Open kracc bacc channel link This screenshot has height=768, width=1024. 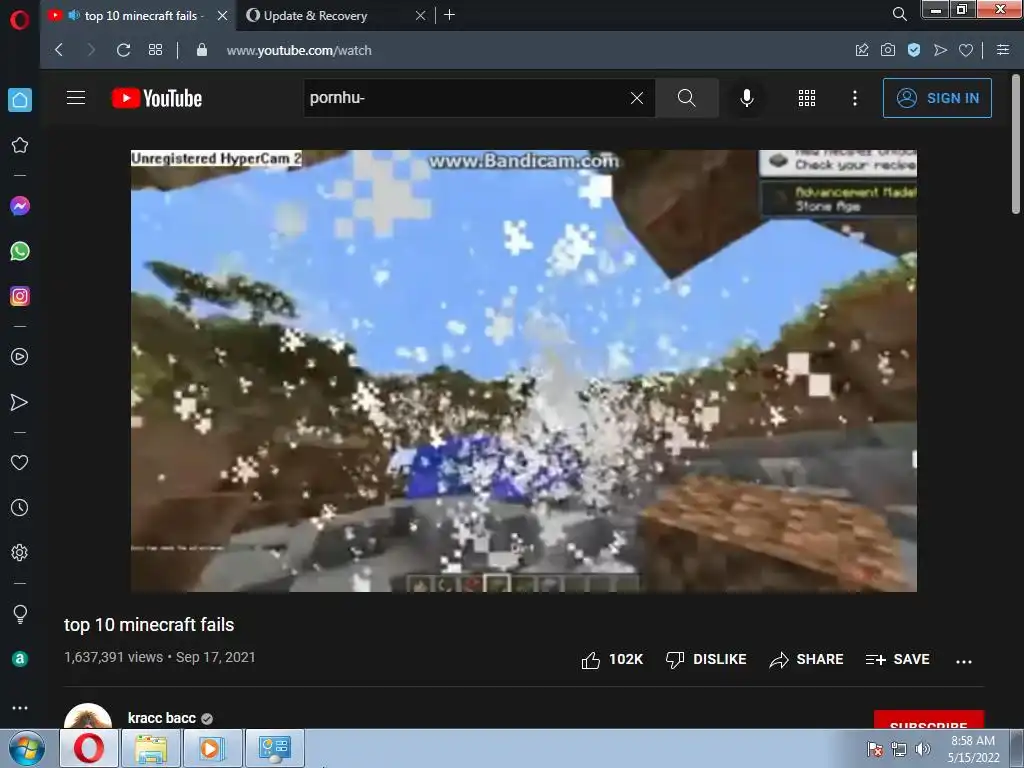pyautogui.click(x=162, y=718)
